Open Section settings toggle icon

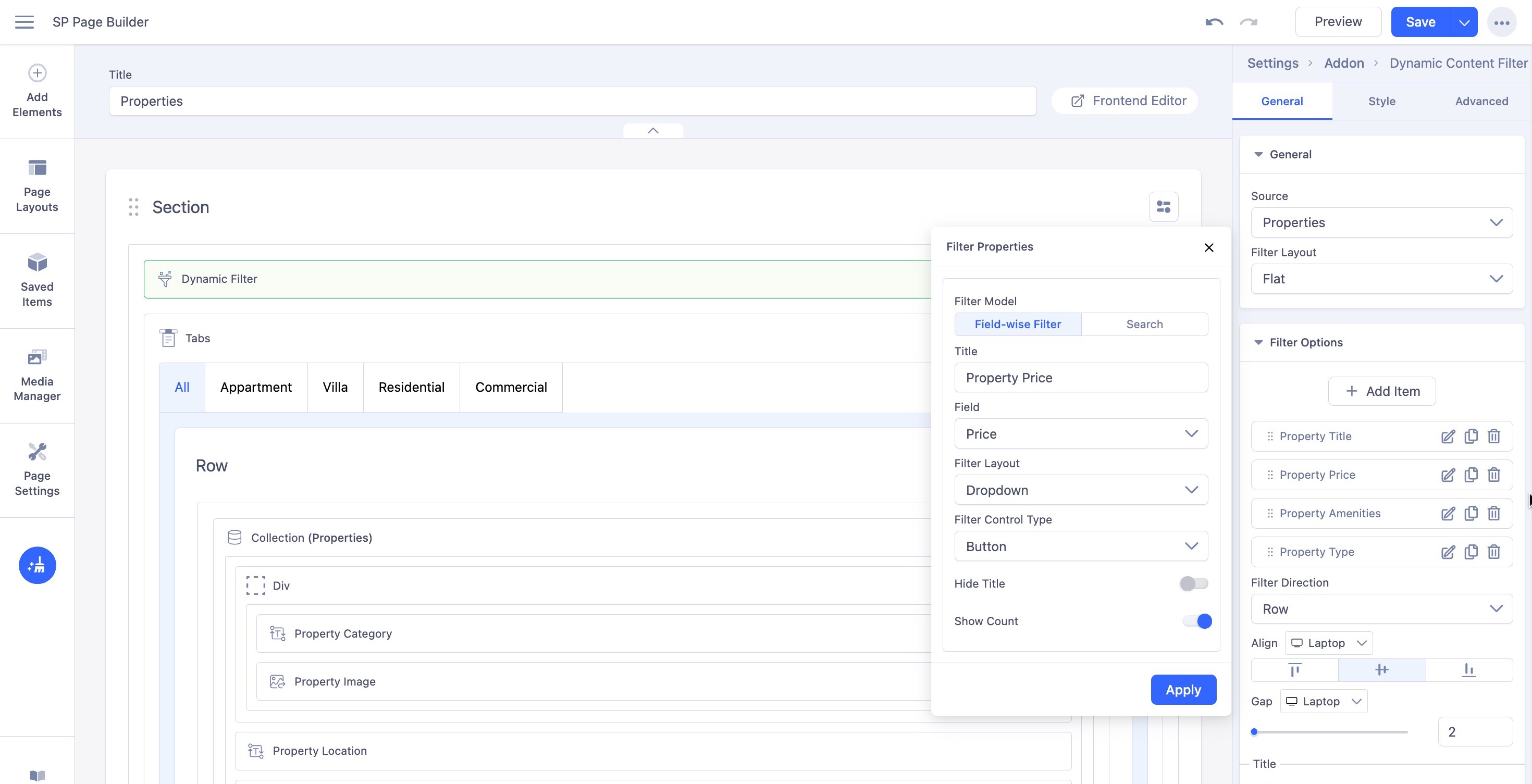(1163, 207)
